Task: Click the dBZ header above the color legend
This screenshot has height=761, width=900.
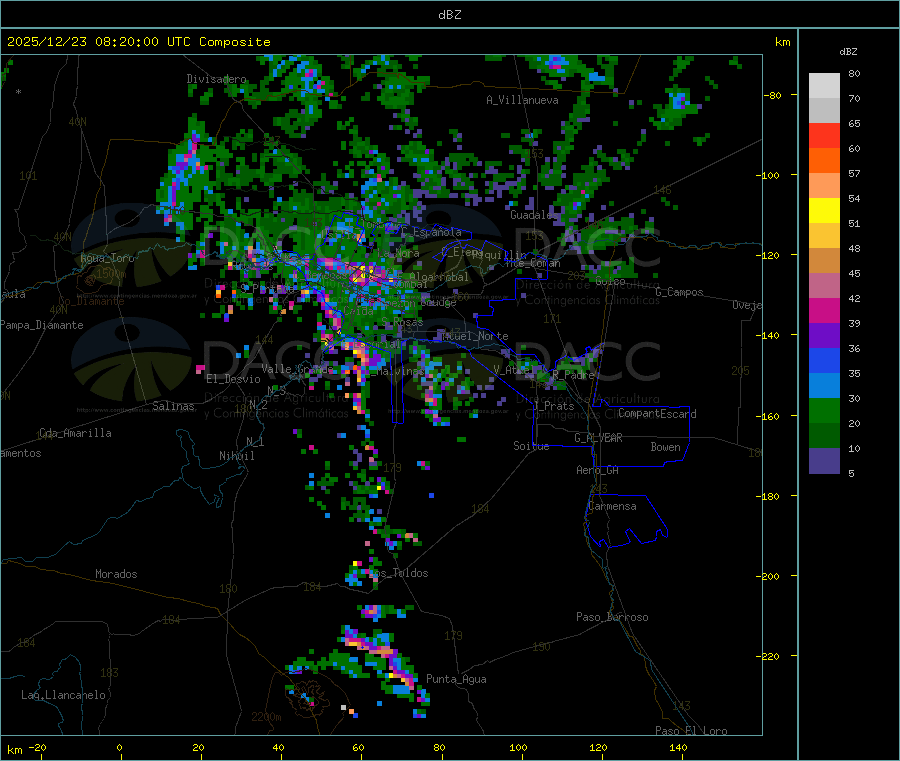Action: click(848, 52)
